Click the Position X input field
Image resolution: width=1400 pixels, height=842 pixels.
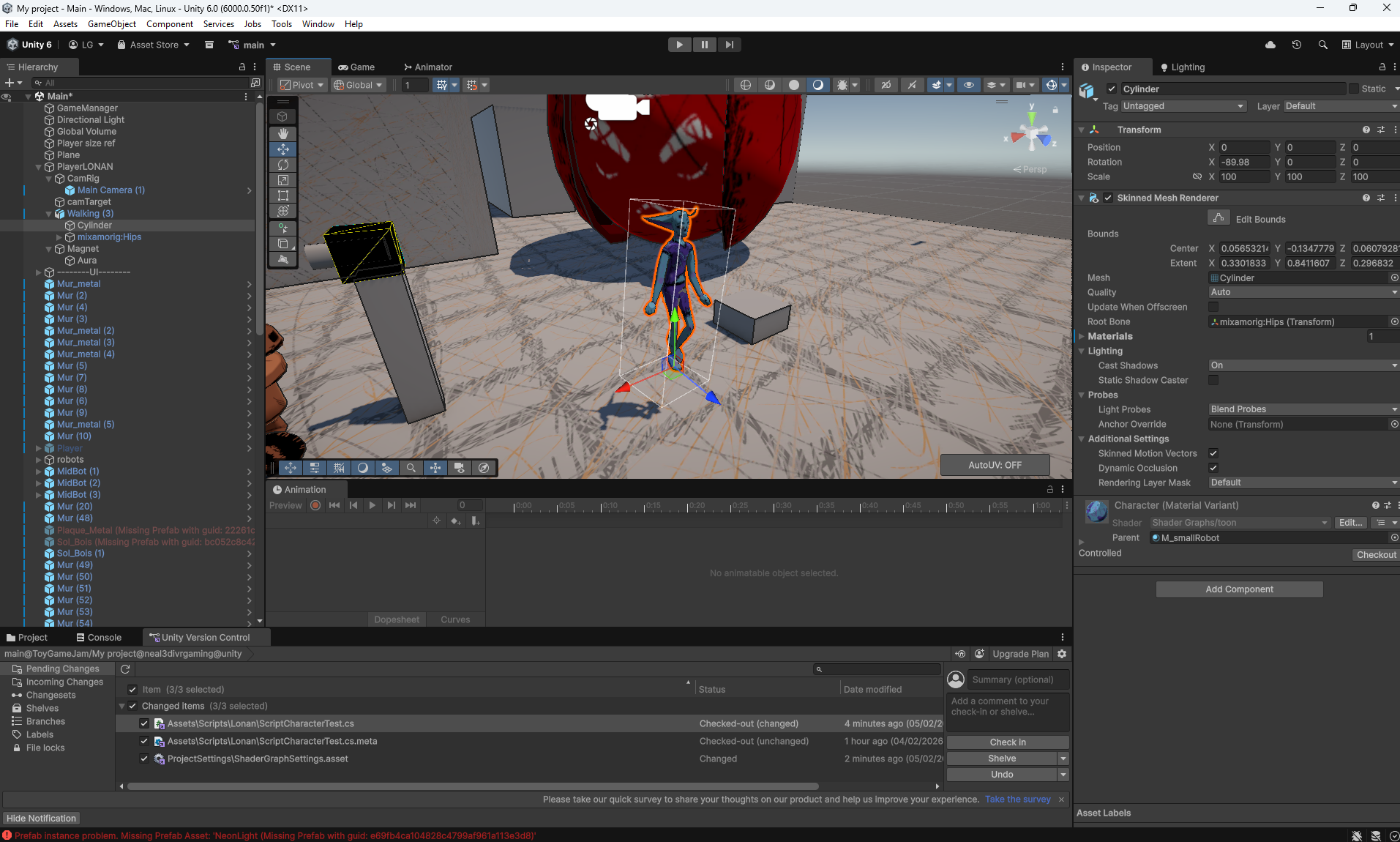coord(1243,147)
